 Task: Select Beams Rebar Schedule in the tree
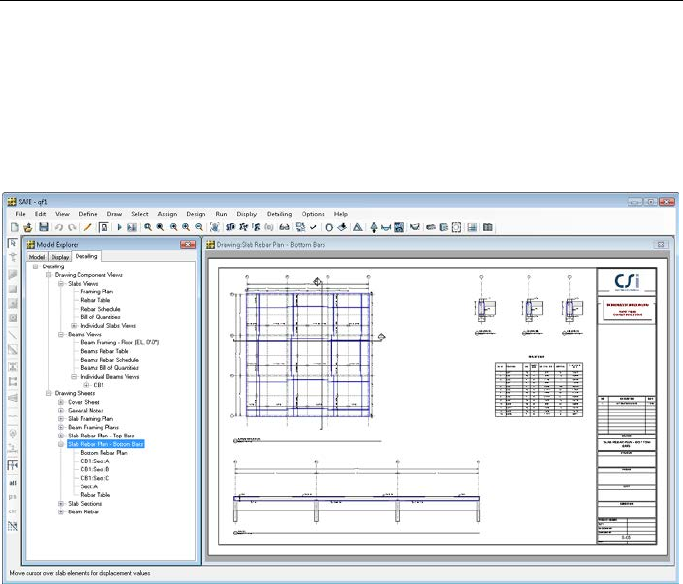(109, 359)
